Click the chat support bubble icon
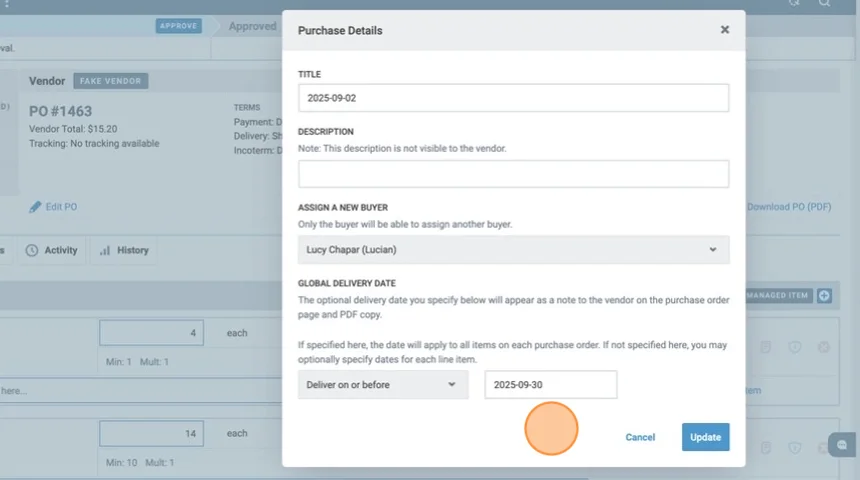 [842, 445]
